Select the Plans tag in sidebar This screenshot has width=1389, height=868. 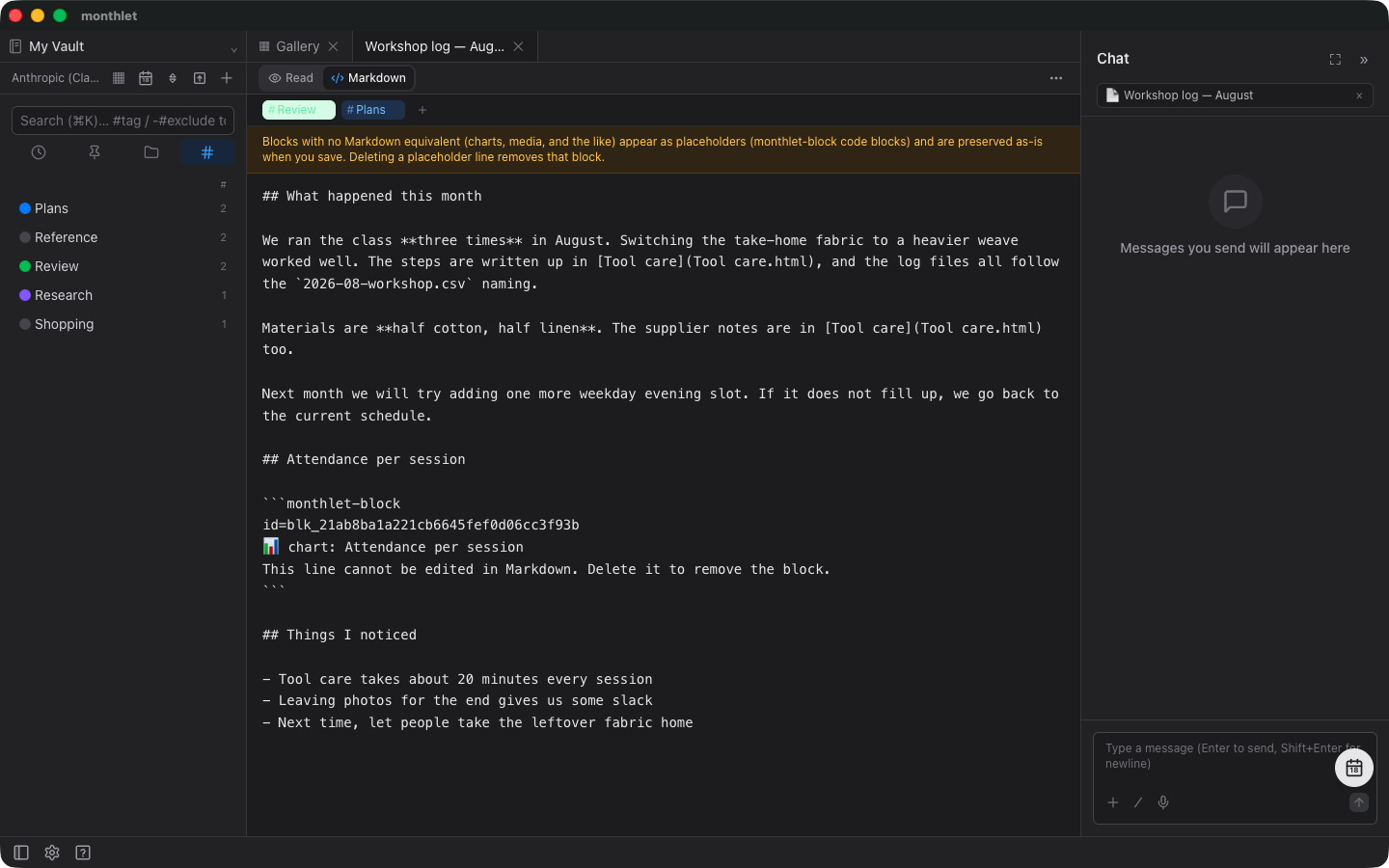123,208
